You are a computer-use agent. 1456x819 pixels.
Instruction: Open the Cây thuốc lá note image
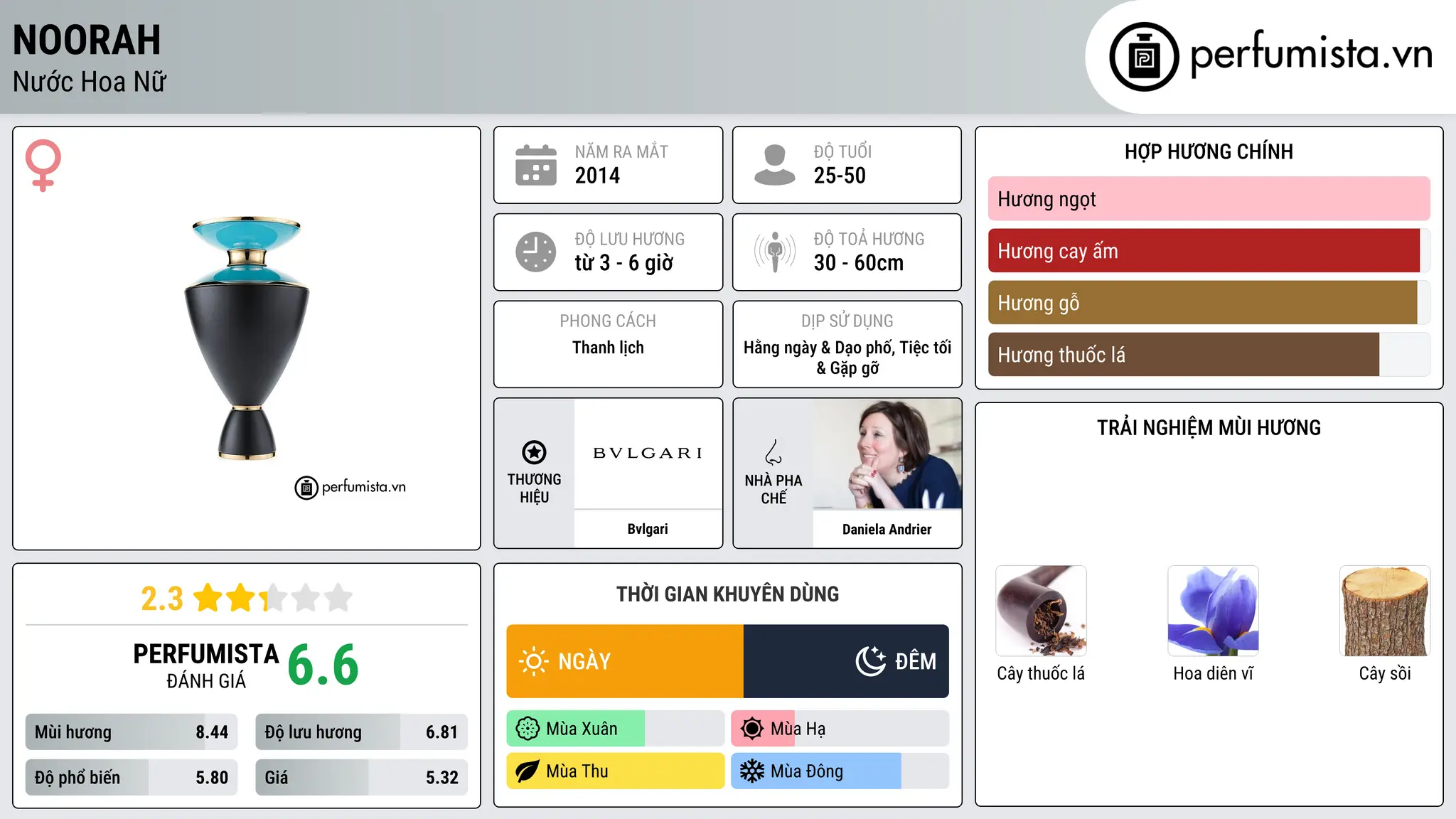[1041, 611]
